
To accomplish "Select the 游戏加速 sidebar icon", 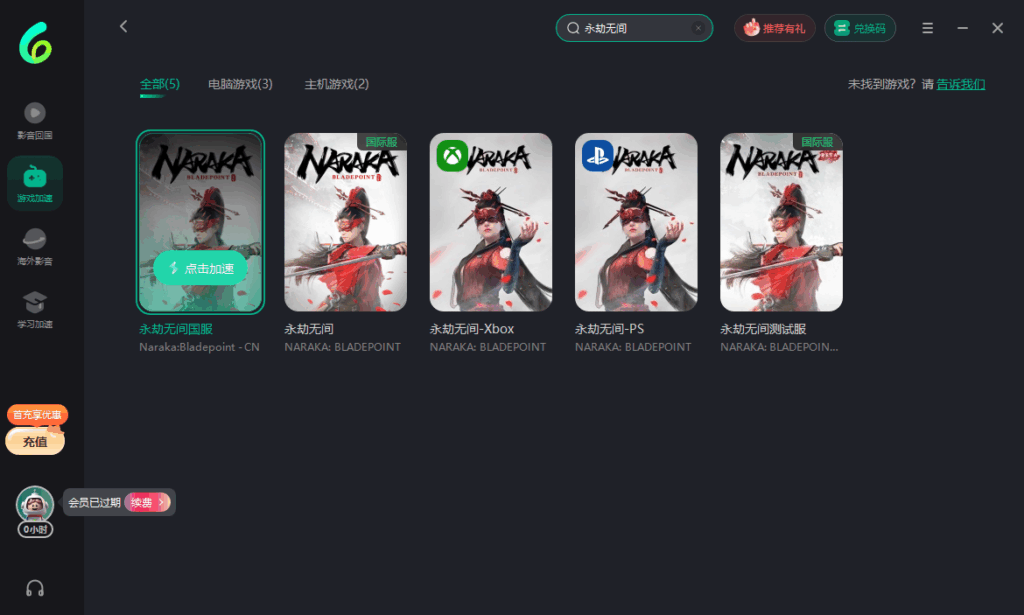I will click(x=34, y=183).
